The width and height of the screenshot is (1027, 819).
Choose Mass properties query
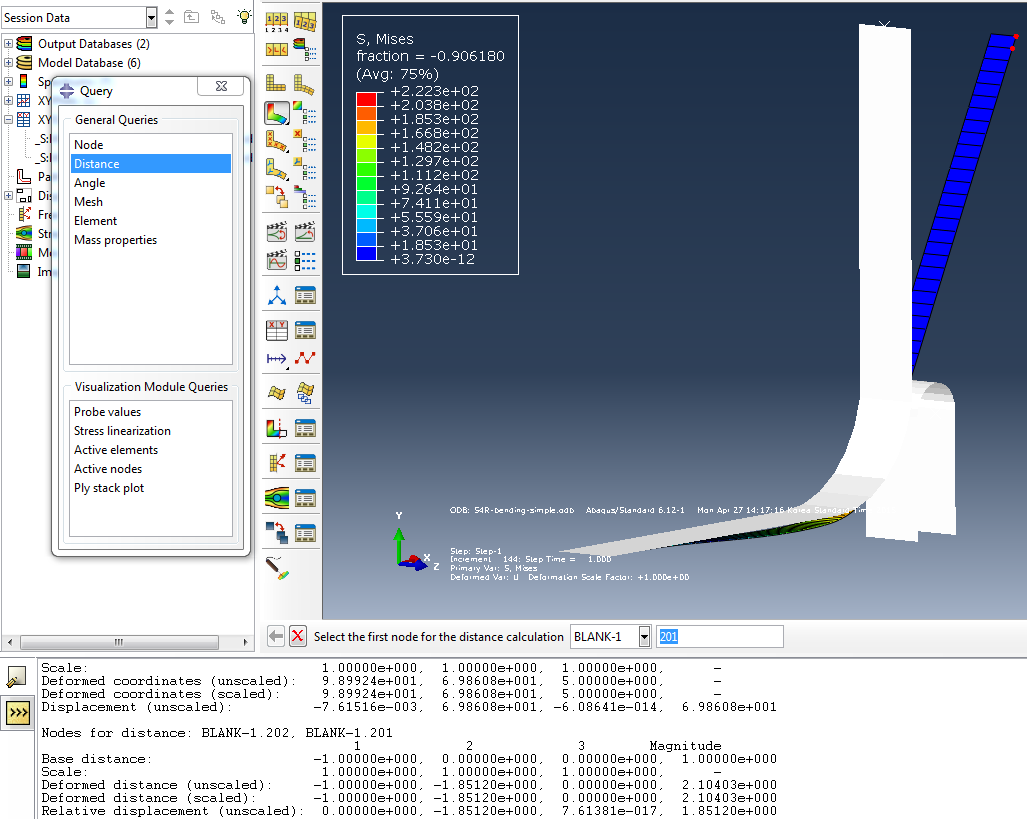point(115,240)
